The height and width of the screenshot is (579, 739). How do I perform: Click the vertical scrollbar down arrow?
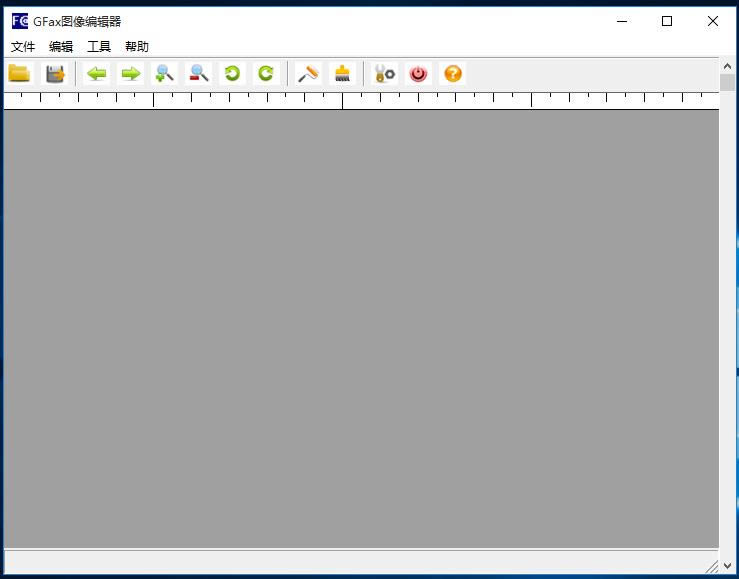(x=727, y=565)
